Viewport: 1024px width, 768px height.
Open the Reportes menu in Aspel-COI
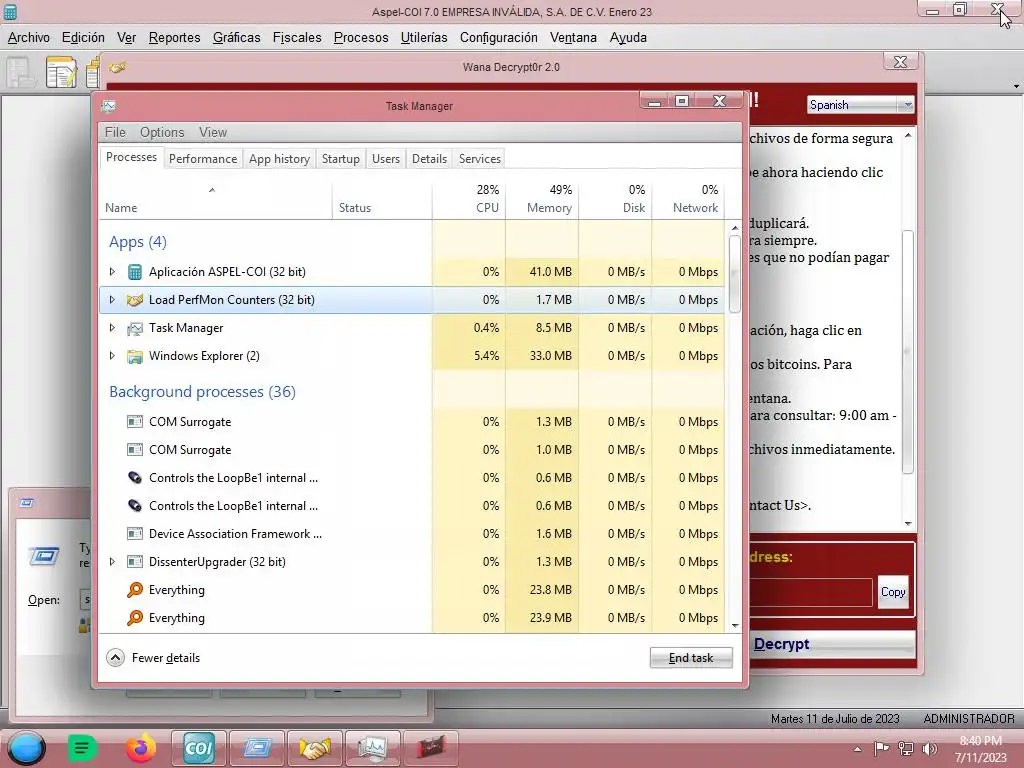point(174,38)
